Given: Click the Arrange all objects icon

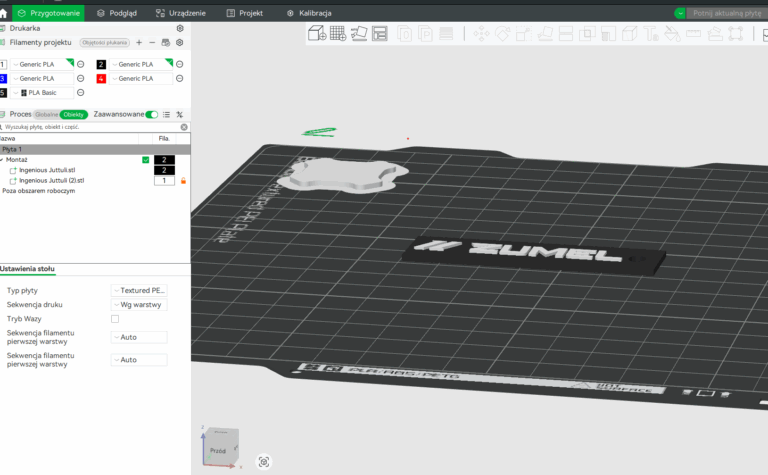Looking at the screenshot, I should click(x=380, y=33).
